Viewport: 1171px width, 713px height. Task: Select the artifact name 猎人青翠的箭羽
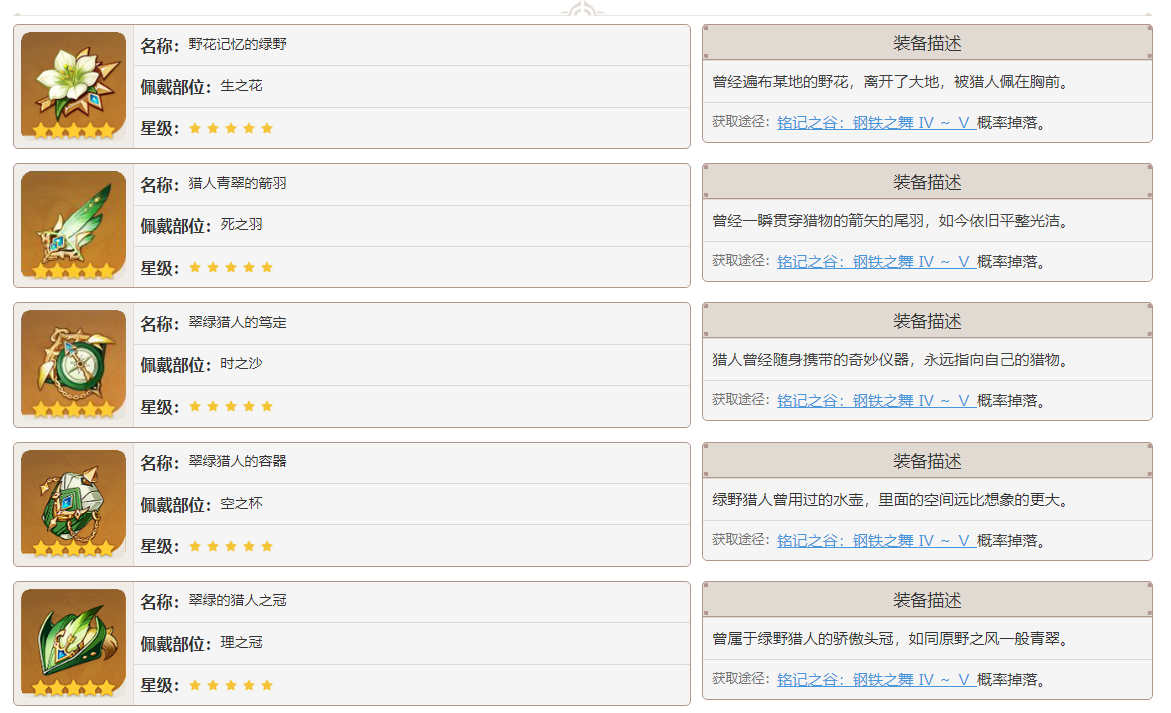tap(237, 184)
